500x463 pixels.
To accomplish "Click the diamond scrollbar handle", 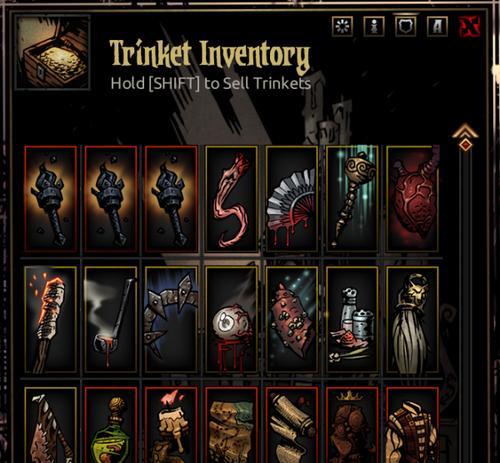I will pos(466,145).
